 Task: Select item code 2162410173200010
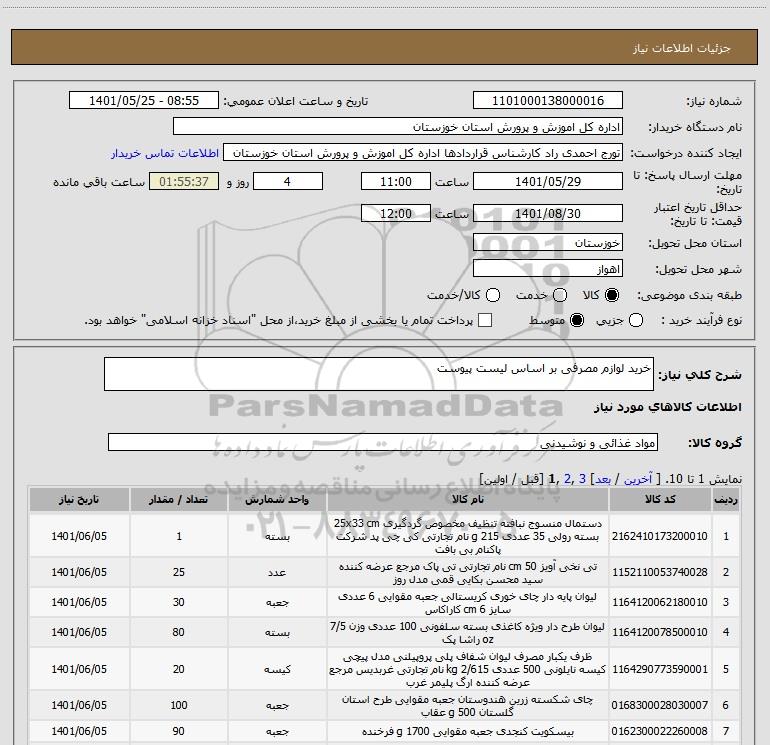coord(660,536)
